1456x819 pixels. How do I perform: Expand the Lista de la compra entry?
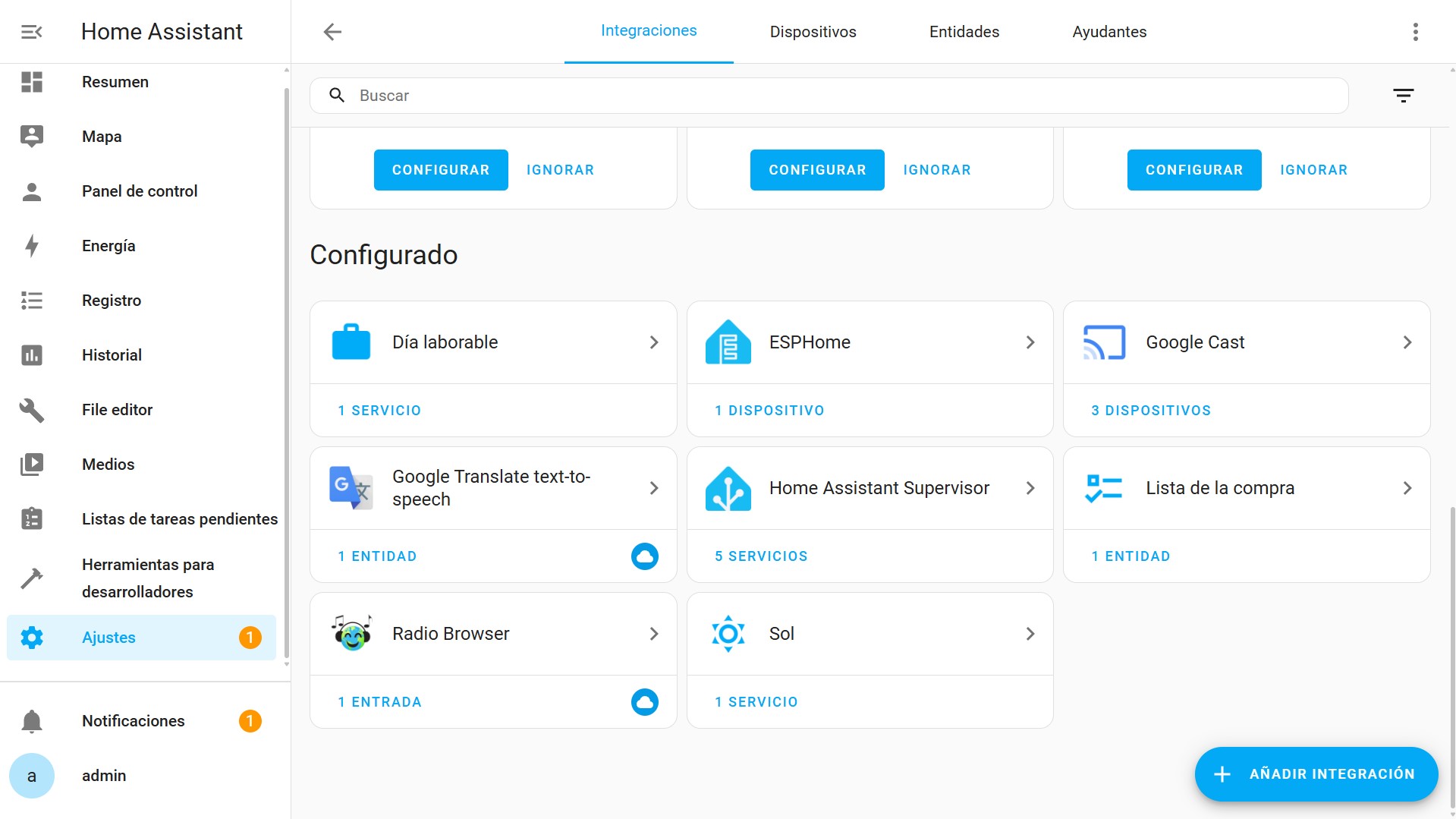coord(1407,487)
